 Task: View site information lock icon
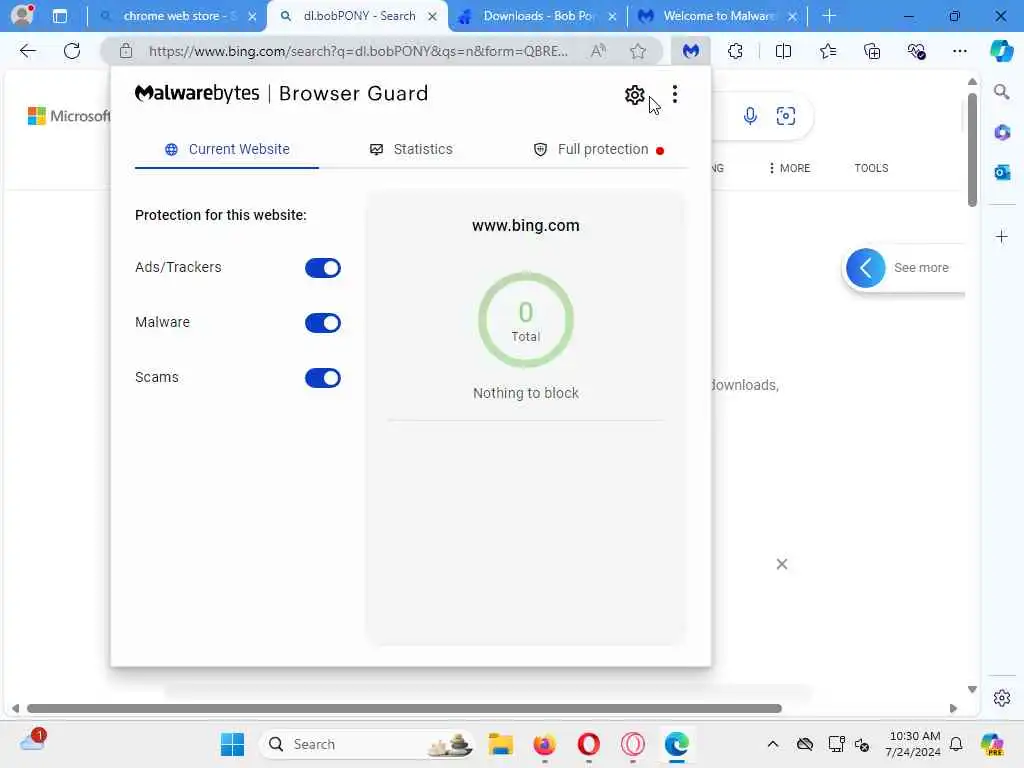pyautogui.click(x=126, y=51)
